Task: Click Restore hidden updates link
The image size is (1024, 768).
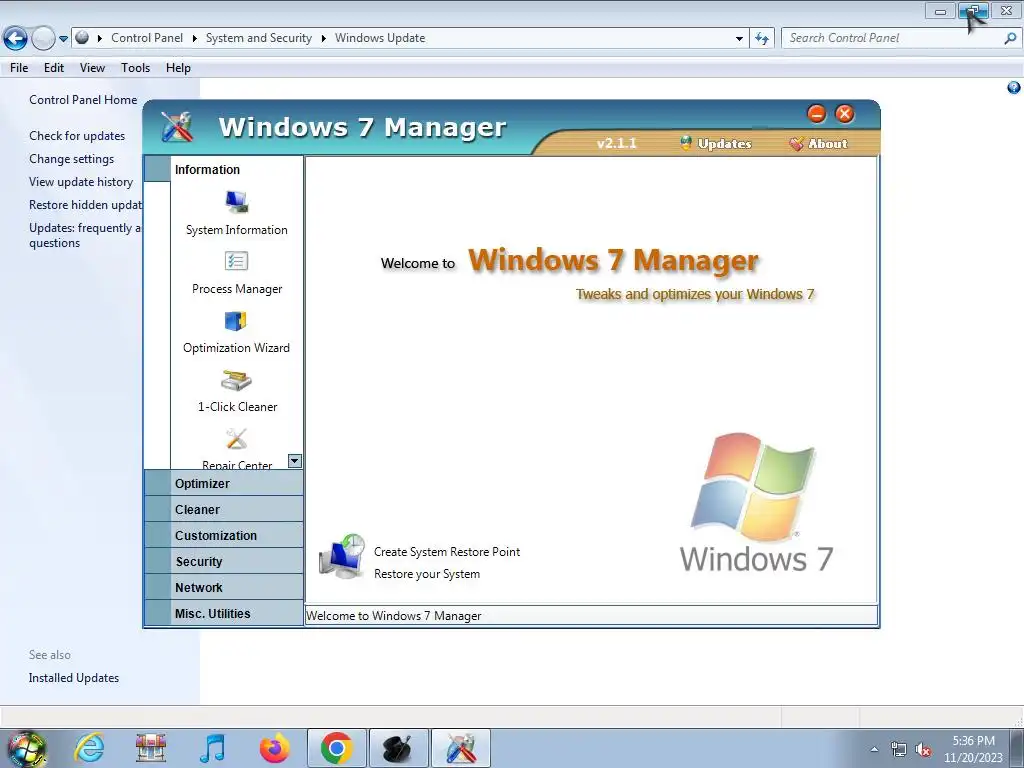Action: pyautogui.click(x=86, y=205)
